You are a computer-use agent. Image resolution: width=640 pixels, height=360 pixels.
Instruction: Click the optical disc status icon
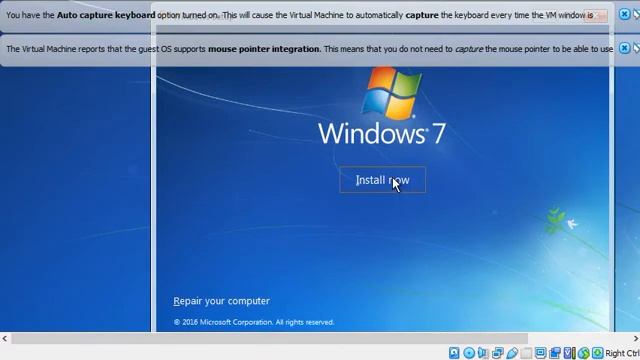[x=469, y=353]
